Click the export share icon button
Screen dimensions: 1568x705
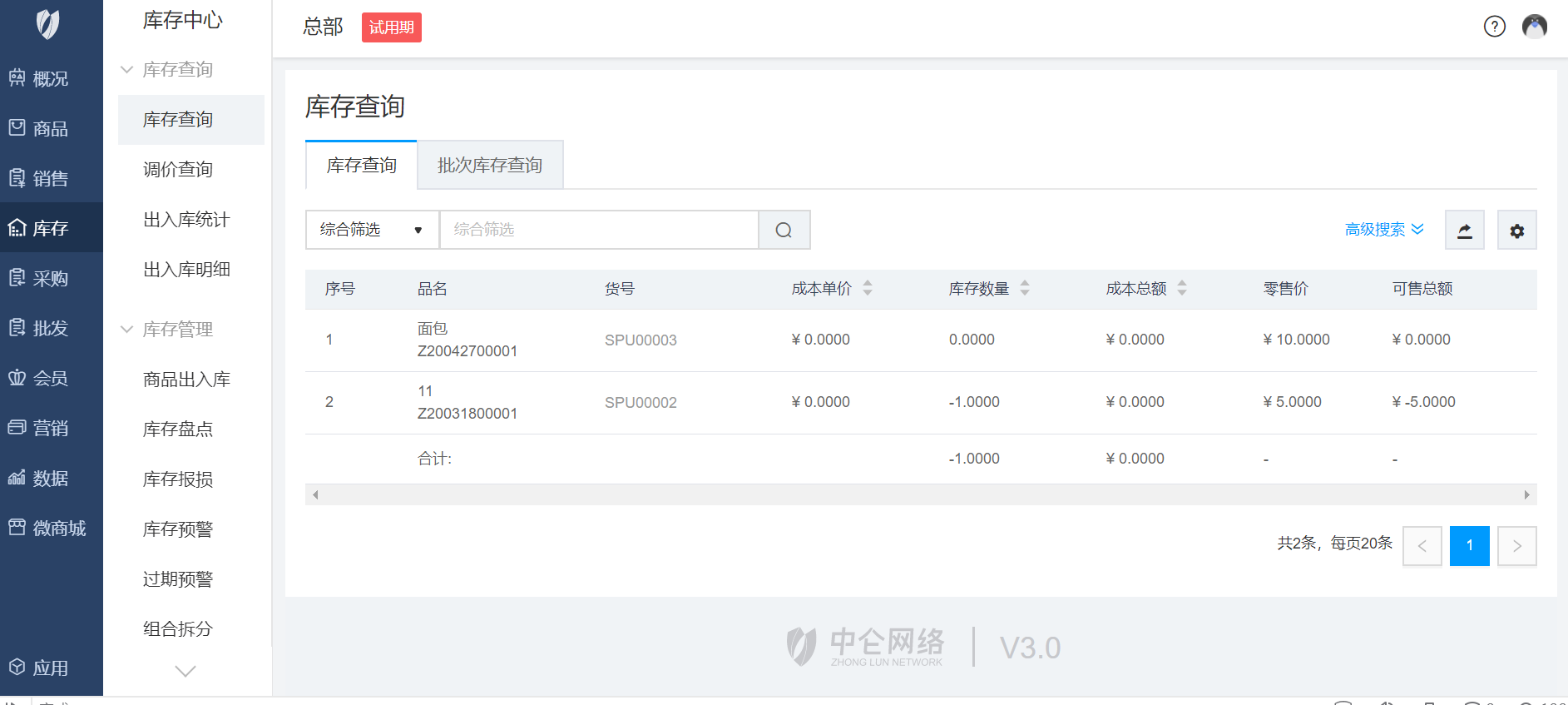(x=1464, y=231)
